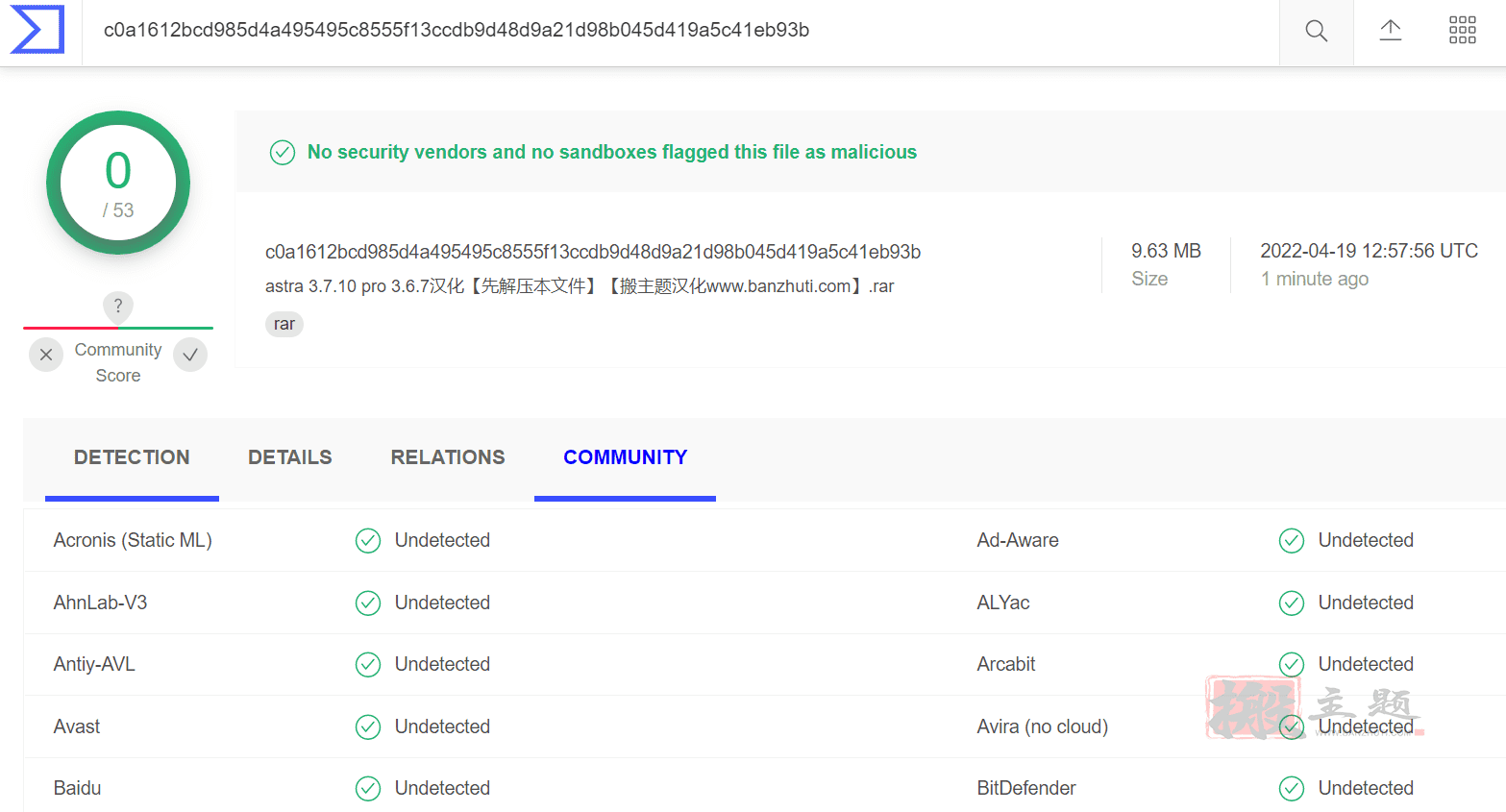This screenshot has width=1506, height=812.
Task: Click the Undetected result for ALYac
Action: point(1366,603)
